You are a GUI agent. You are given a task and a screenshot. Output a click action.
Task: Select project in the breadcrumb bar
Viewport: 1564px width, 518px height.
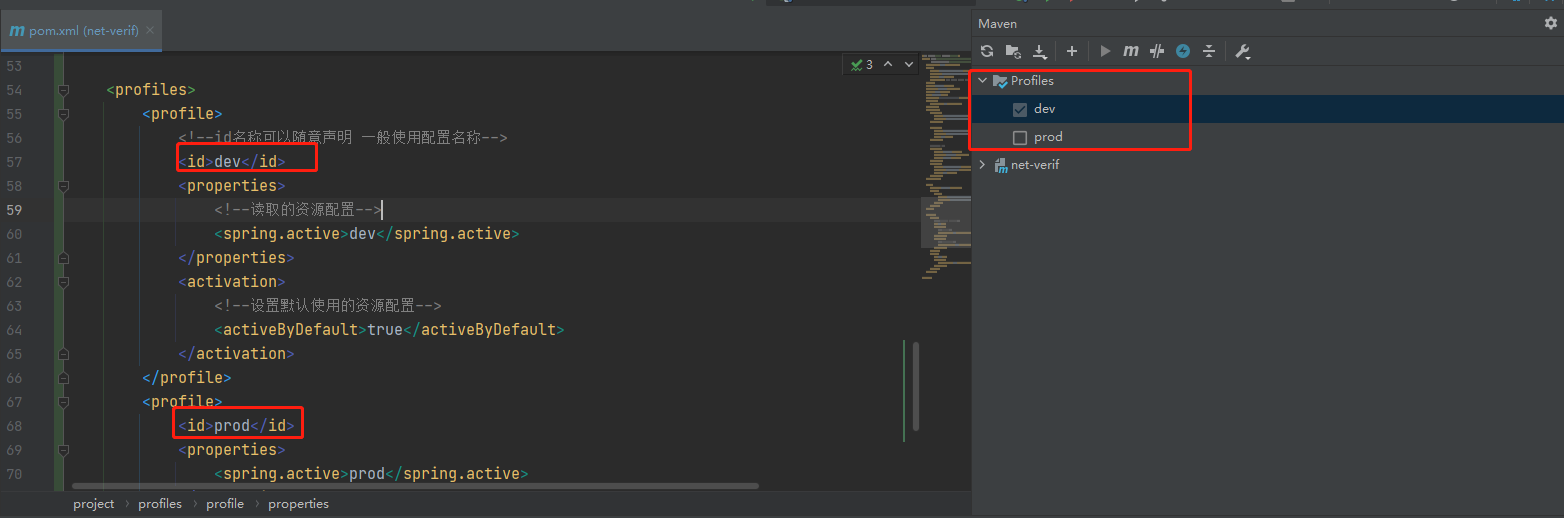[x=94, y=504]
